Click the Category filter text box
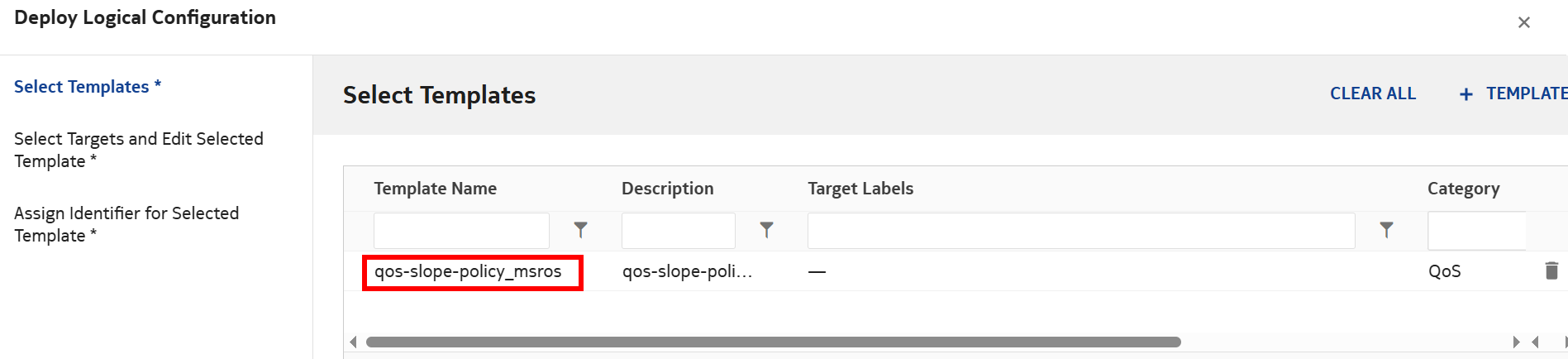This screenshot has width=1568, height=359. [1476, 231]
